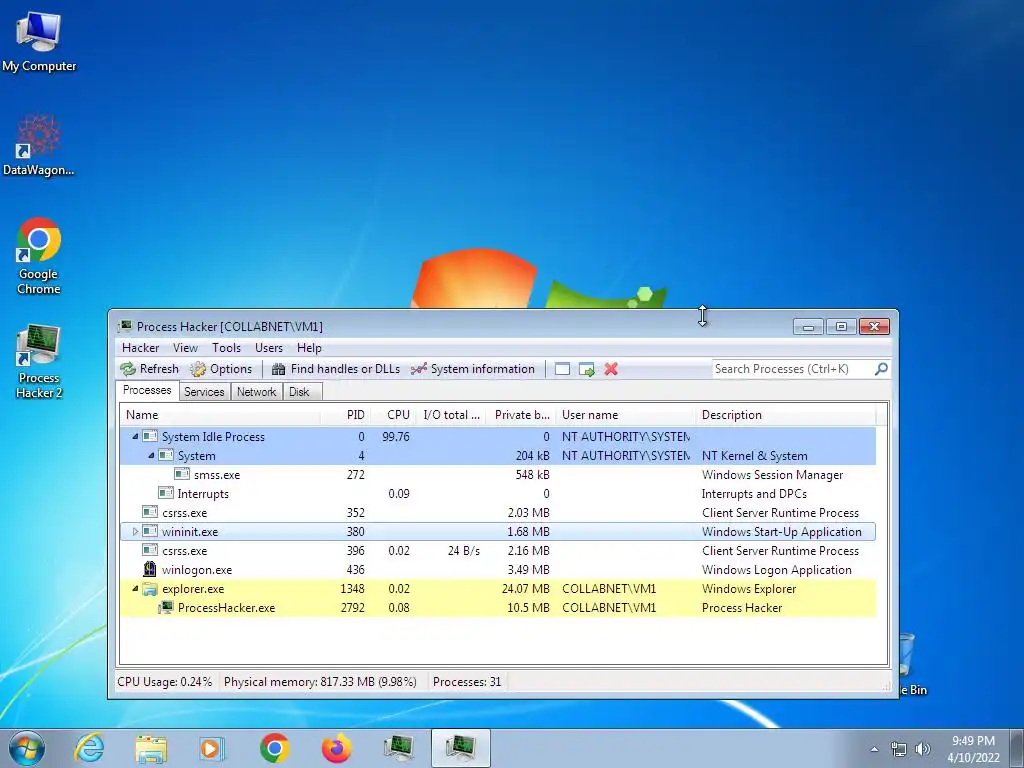Sort by the Description column header
1024x768 pixels.
click(x=786, y=415)
